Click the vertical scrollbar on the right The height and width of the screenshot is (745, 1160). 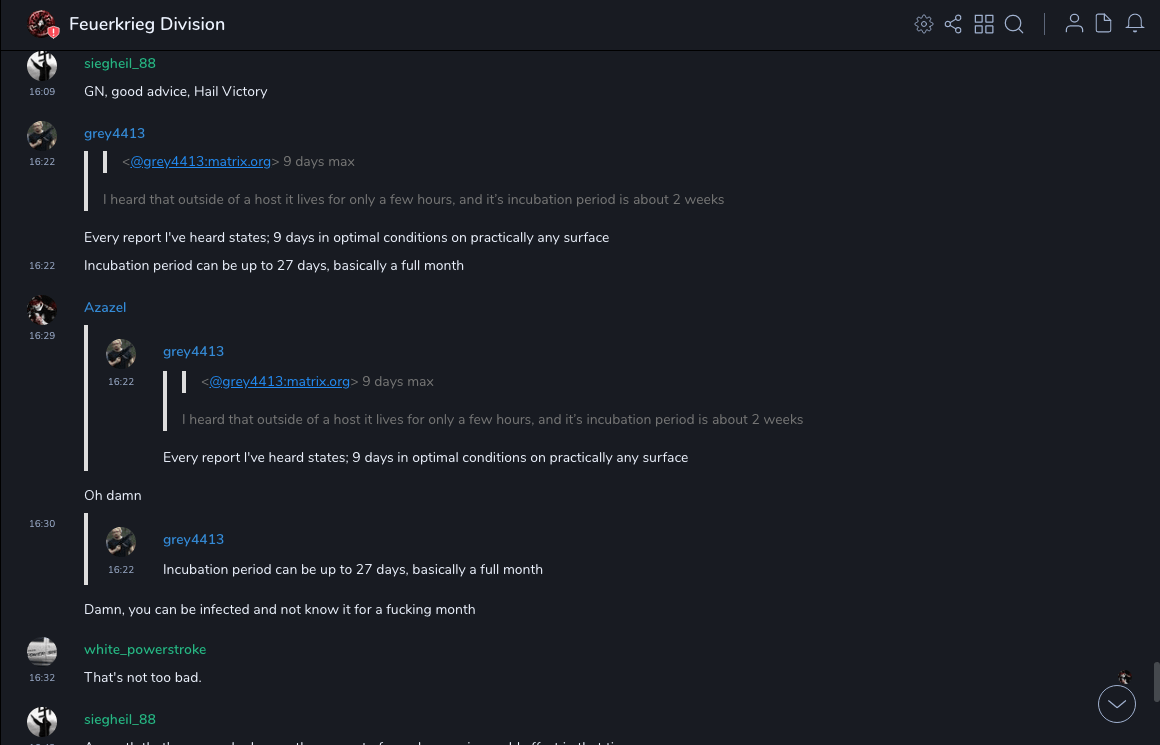coord(1155,681)
